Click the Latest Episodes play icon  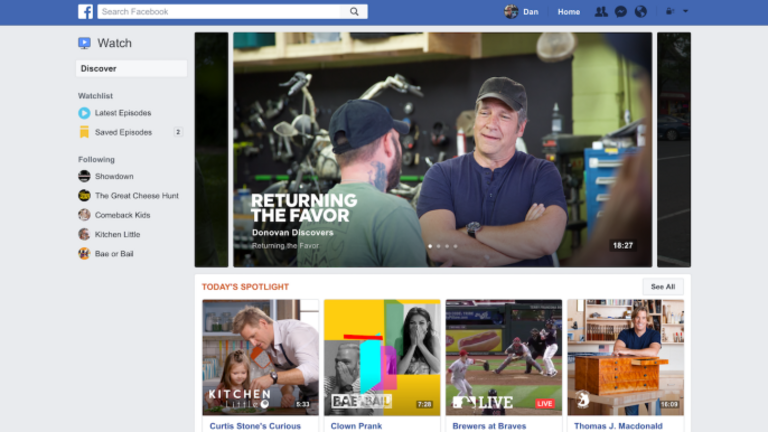pos(84,113)
